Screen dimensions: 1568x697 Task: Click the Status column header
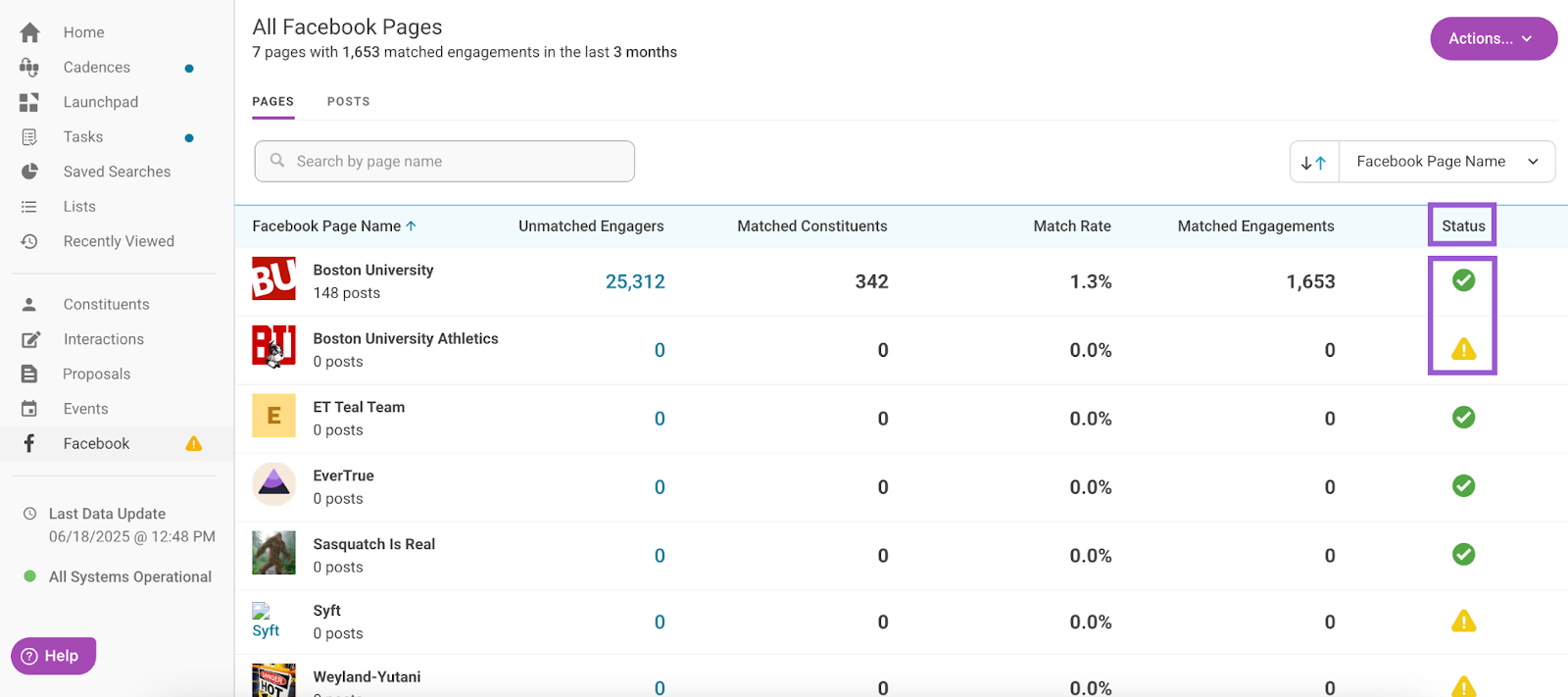pyautogui.click(x=1463, y=226)
